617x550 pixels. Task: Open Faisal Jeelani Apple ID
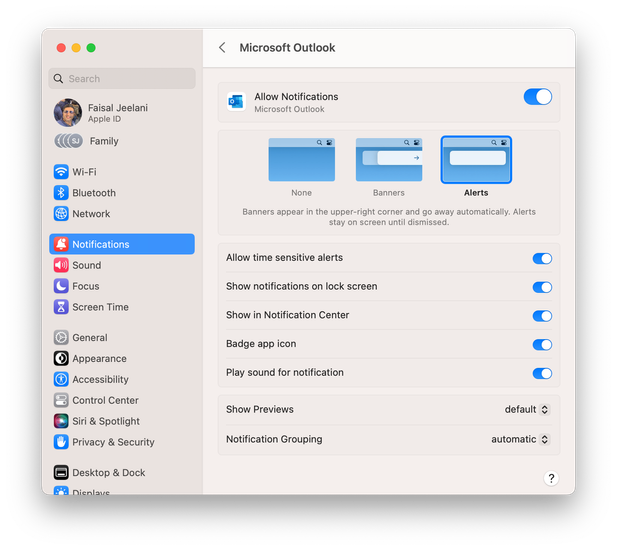pos(122,113)
